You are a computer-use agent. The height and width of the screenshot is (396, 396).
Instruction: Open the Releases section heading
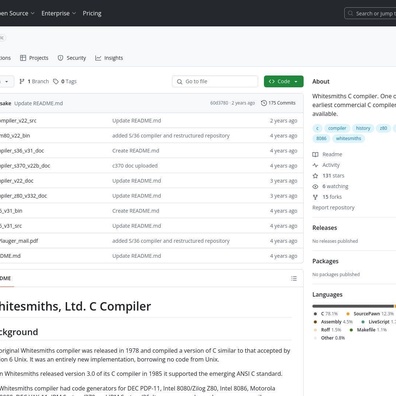pos(325,228)
